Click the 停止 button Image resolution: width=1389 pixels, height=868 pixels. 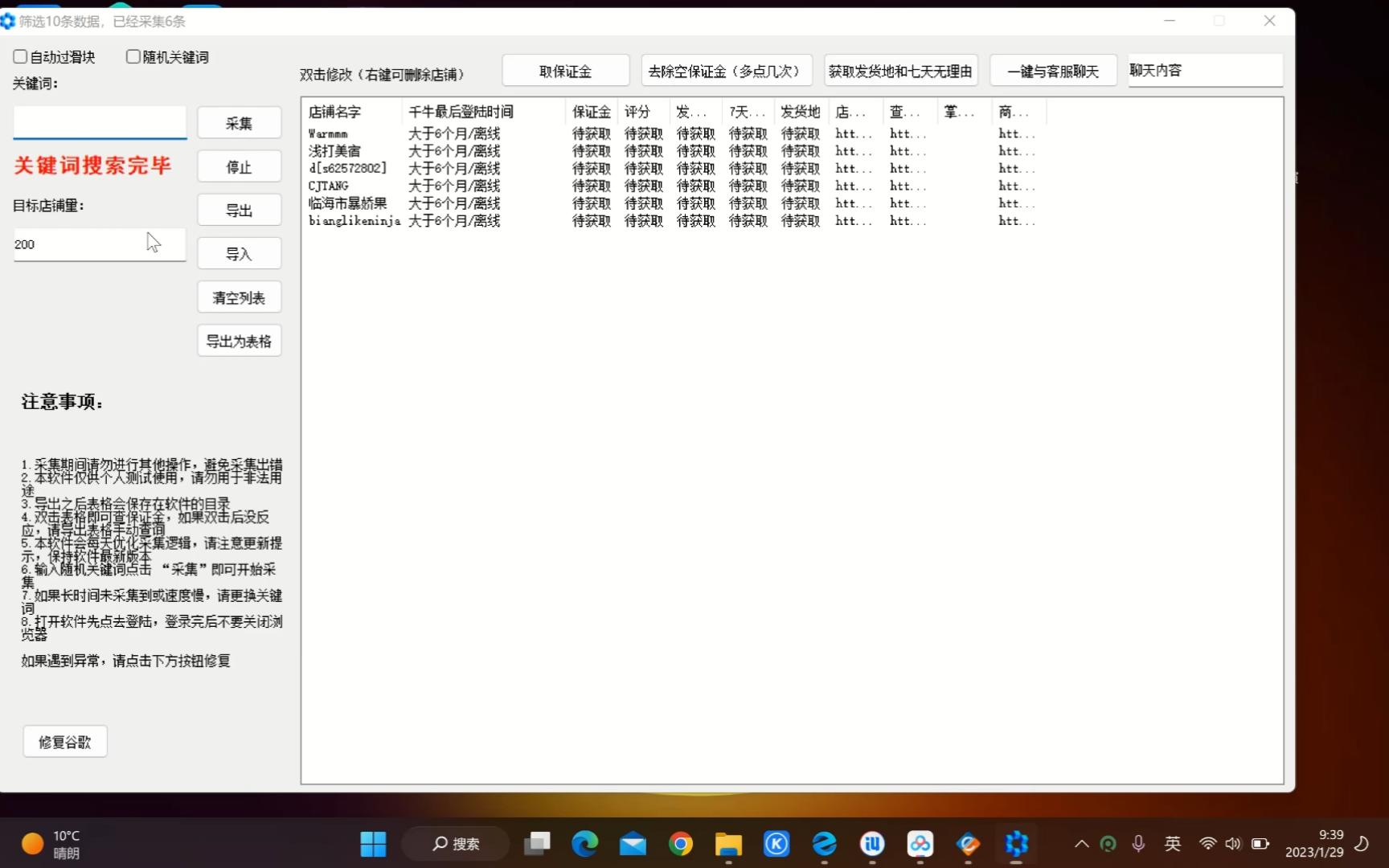point(239,166)
